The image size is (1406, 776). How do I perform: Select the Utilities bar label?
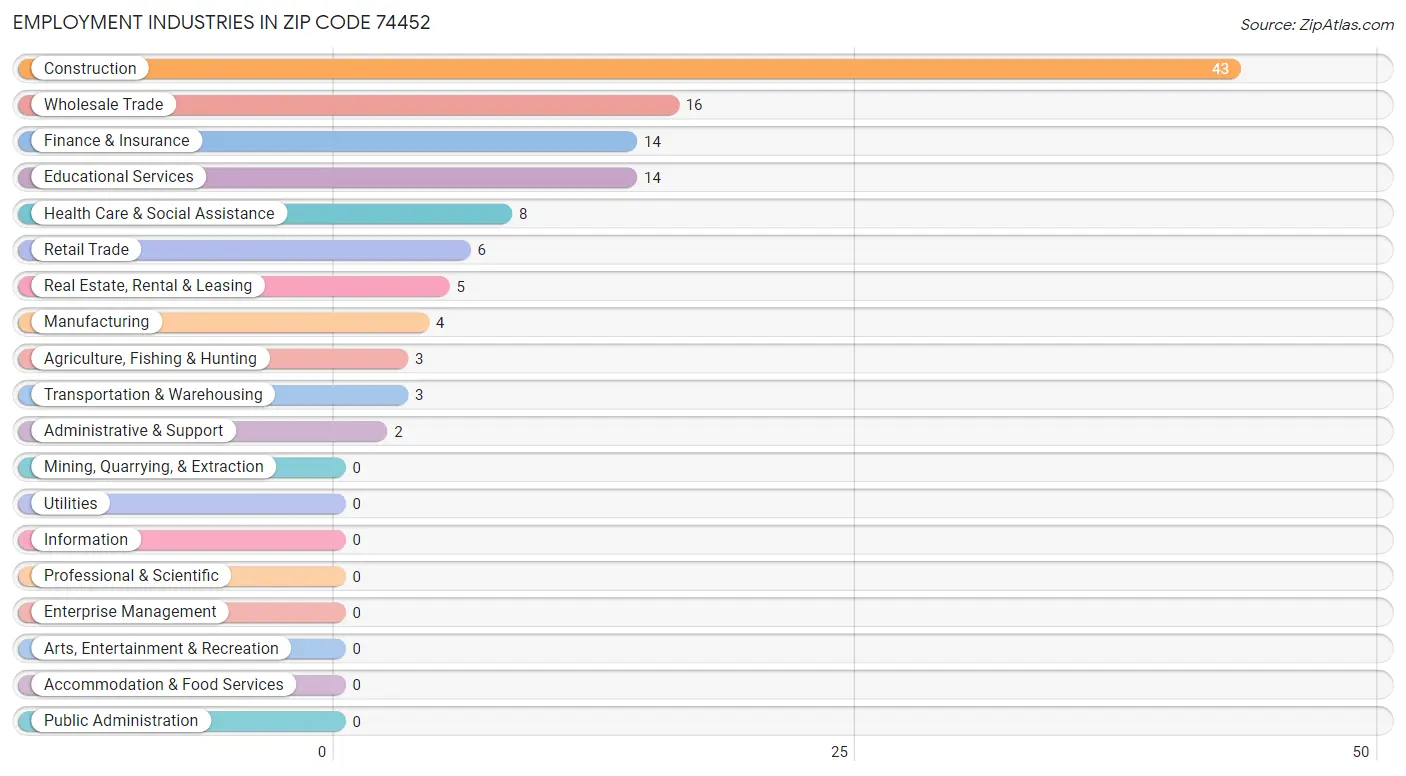[71, 503]
